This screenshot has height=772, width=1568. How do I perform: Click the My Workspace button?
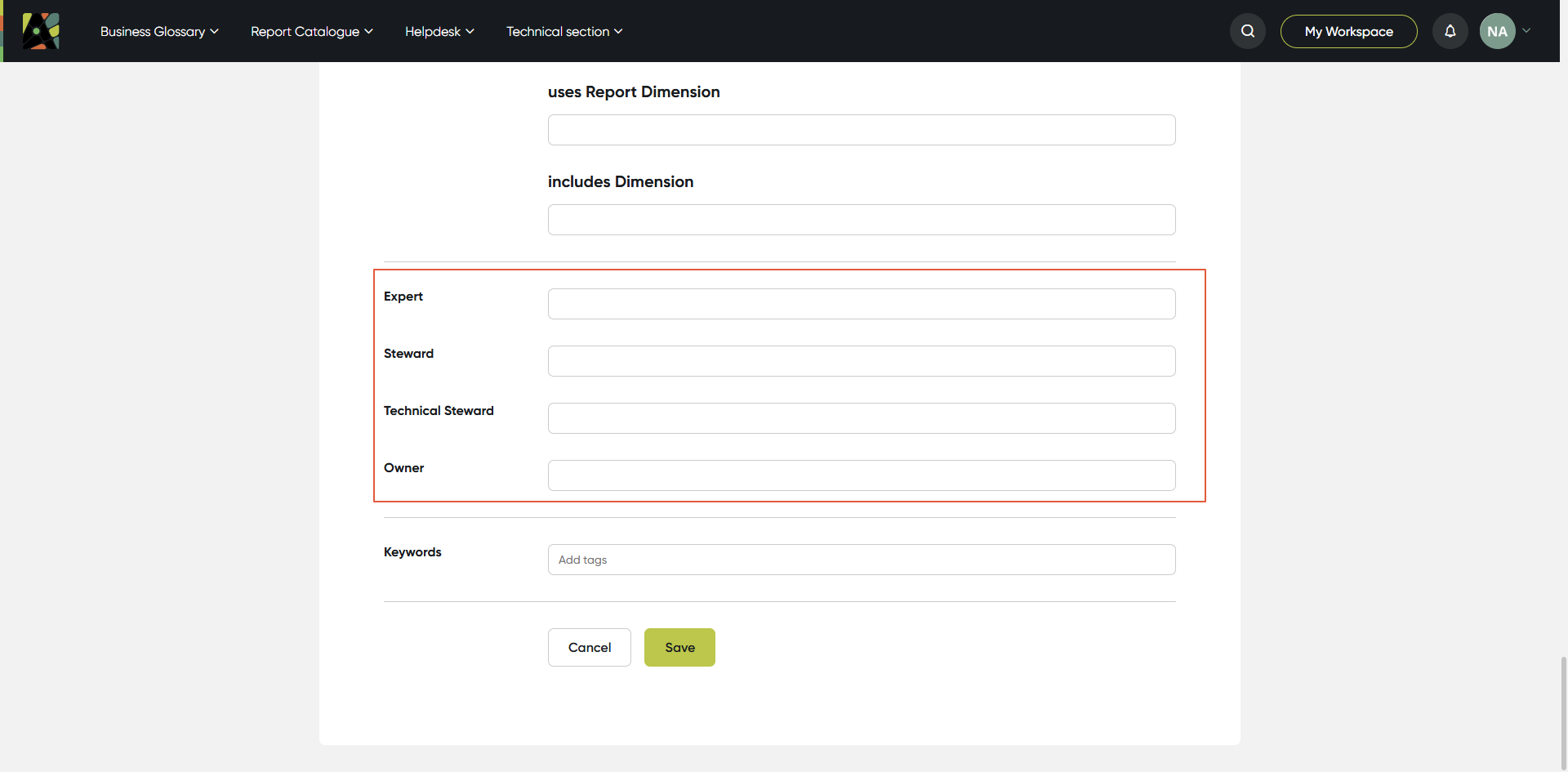point(1349,31)
